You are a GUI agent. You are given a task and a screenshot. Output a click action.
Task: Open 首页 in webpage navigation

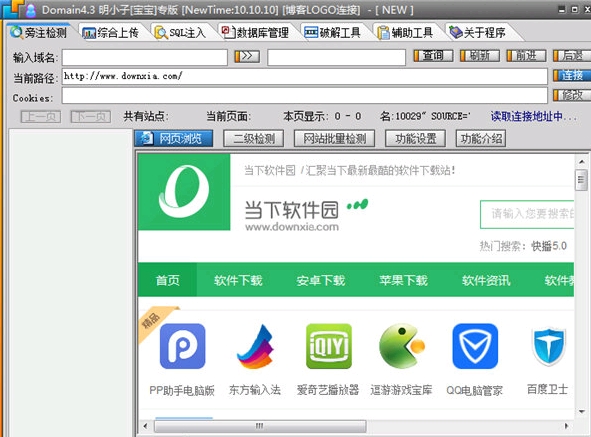(x=167, y=280)
